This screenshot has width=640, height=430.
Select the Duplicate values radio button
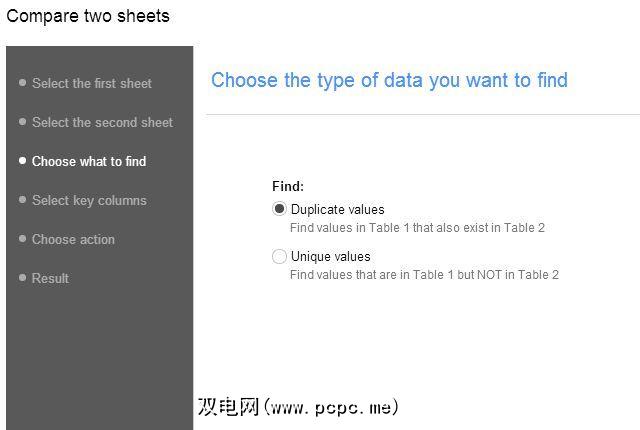click(279, 209)
